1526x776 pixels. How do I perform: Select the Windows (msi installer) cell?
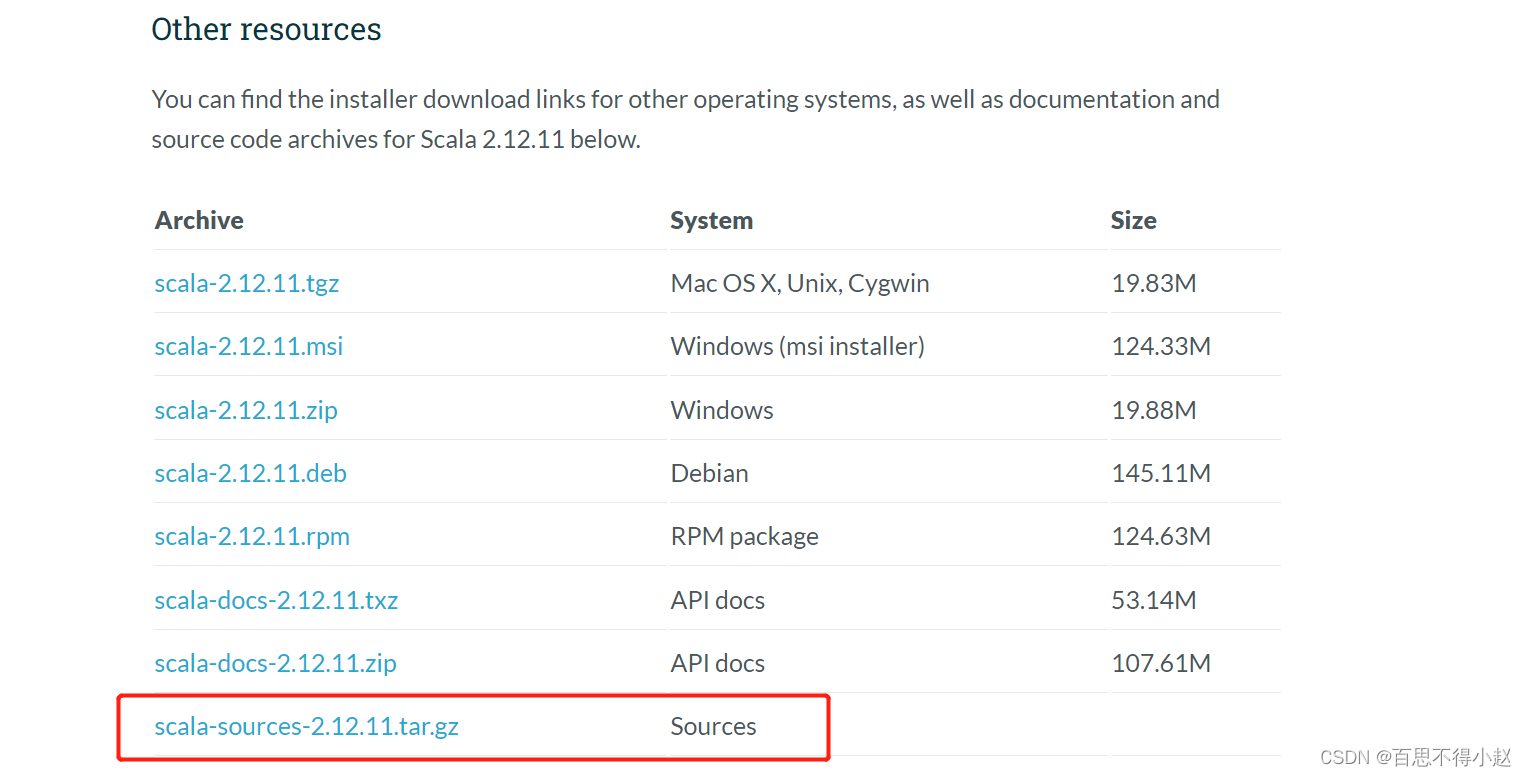(798, 346)
